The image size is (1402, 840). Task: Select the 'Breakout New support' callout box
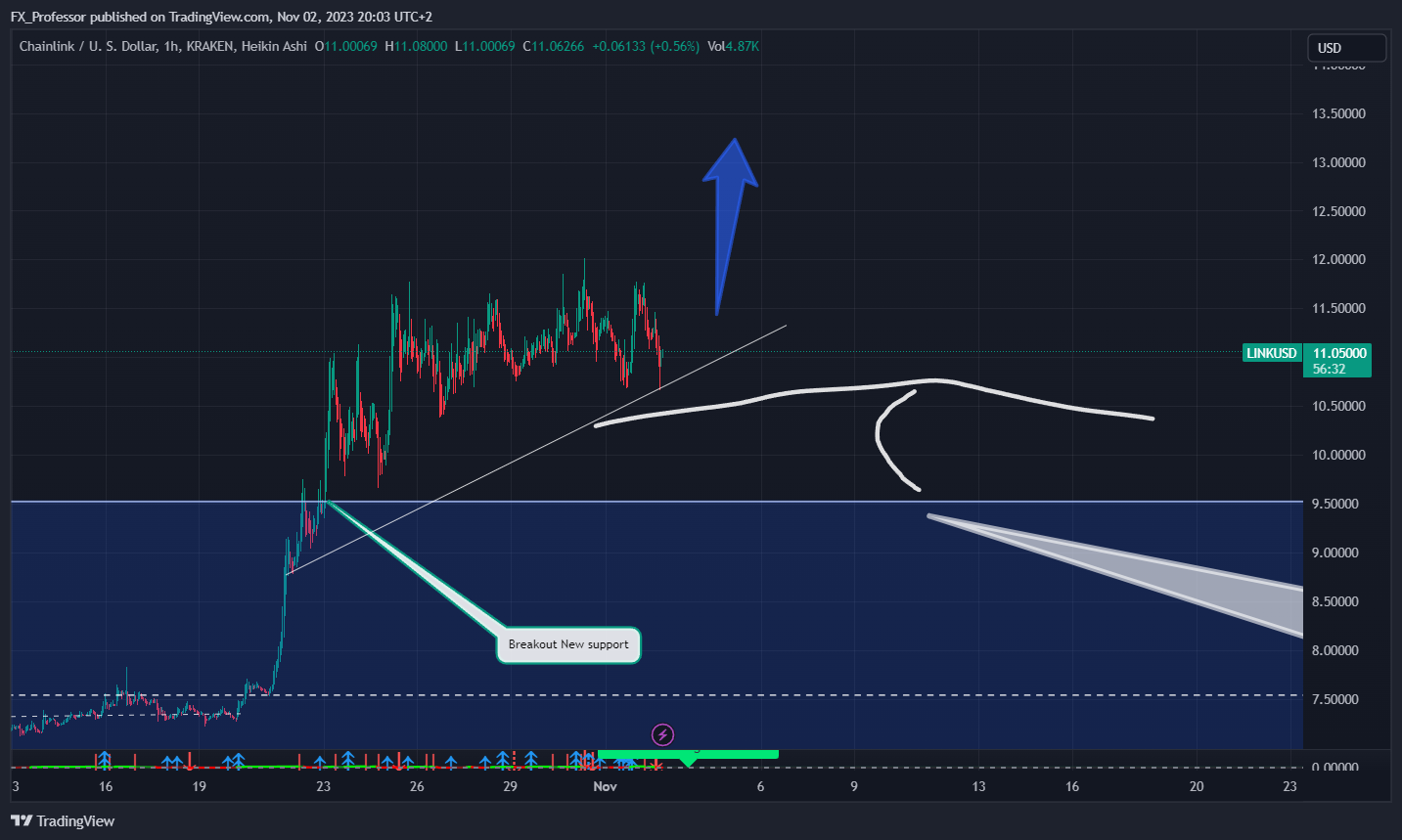(x=568, y=644)
